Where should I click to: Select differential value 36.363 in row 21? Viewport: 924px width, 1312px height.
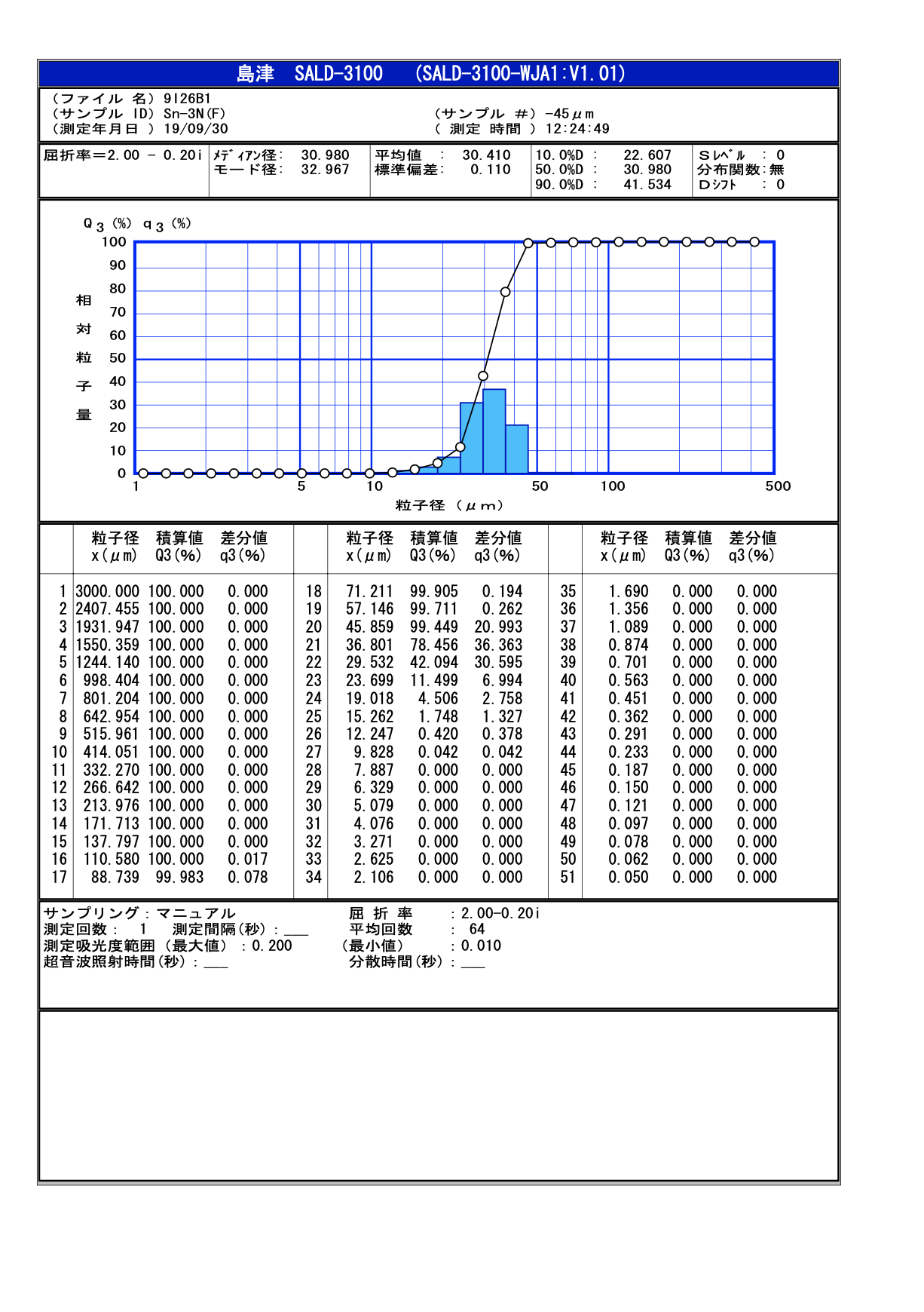(x=498, y=645)
